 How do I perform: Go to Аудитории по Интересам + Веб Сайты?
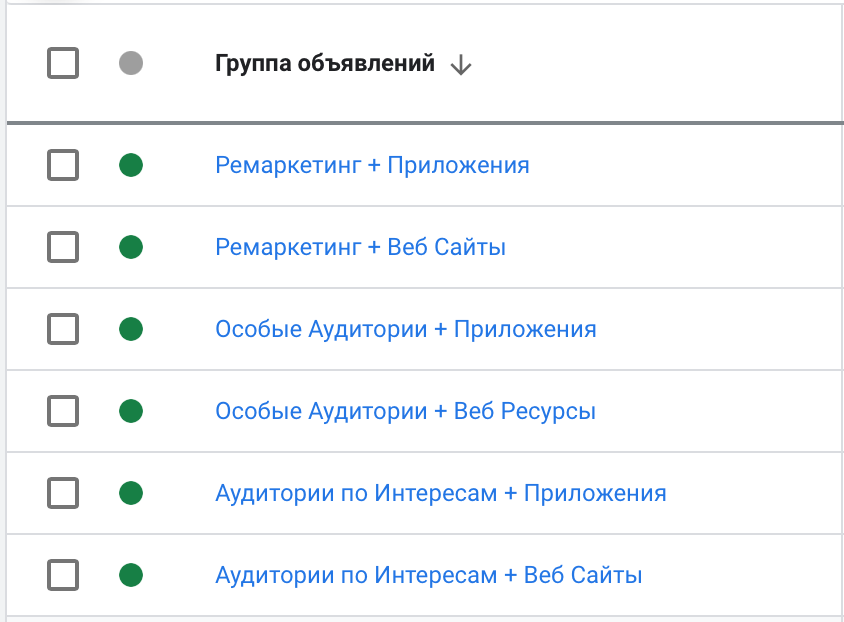click(x=428, y=575)
